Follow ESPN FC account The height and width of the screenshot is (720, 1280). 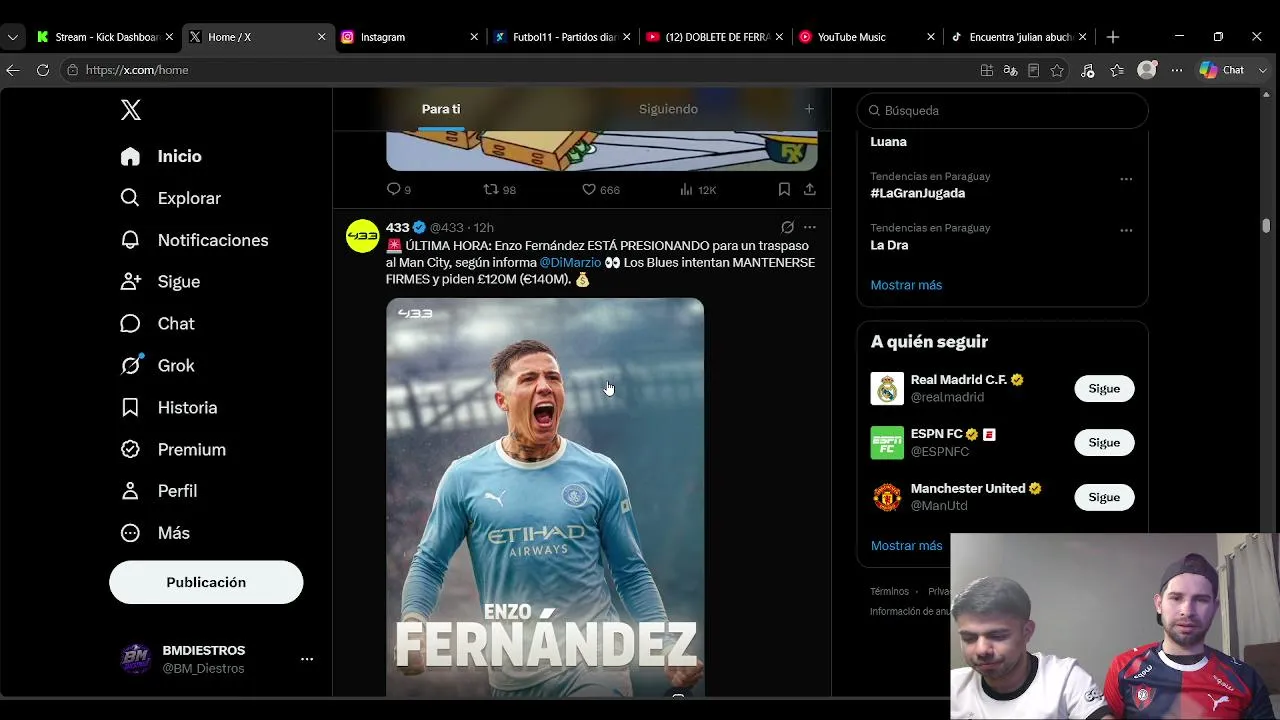1104,442
